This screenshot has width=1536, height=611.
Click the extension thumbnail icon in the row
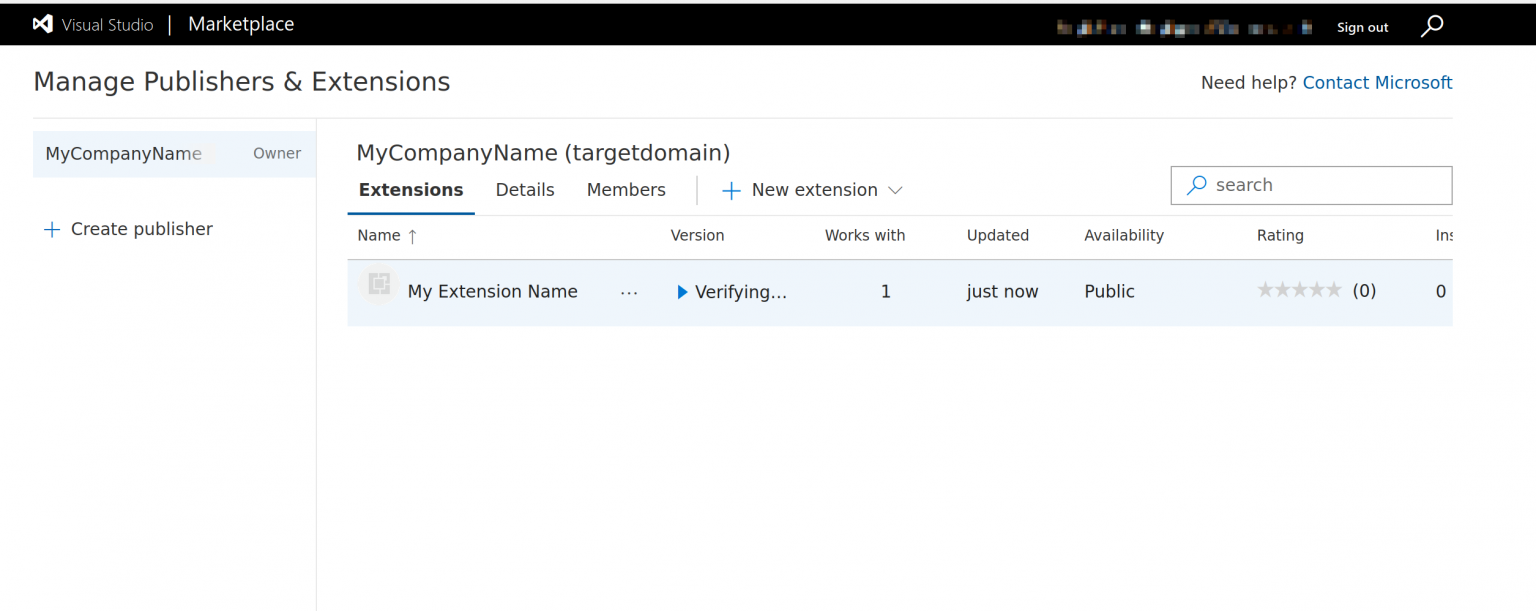[x=378, y=287]
